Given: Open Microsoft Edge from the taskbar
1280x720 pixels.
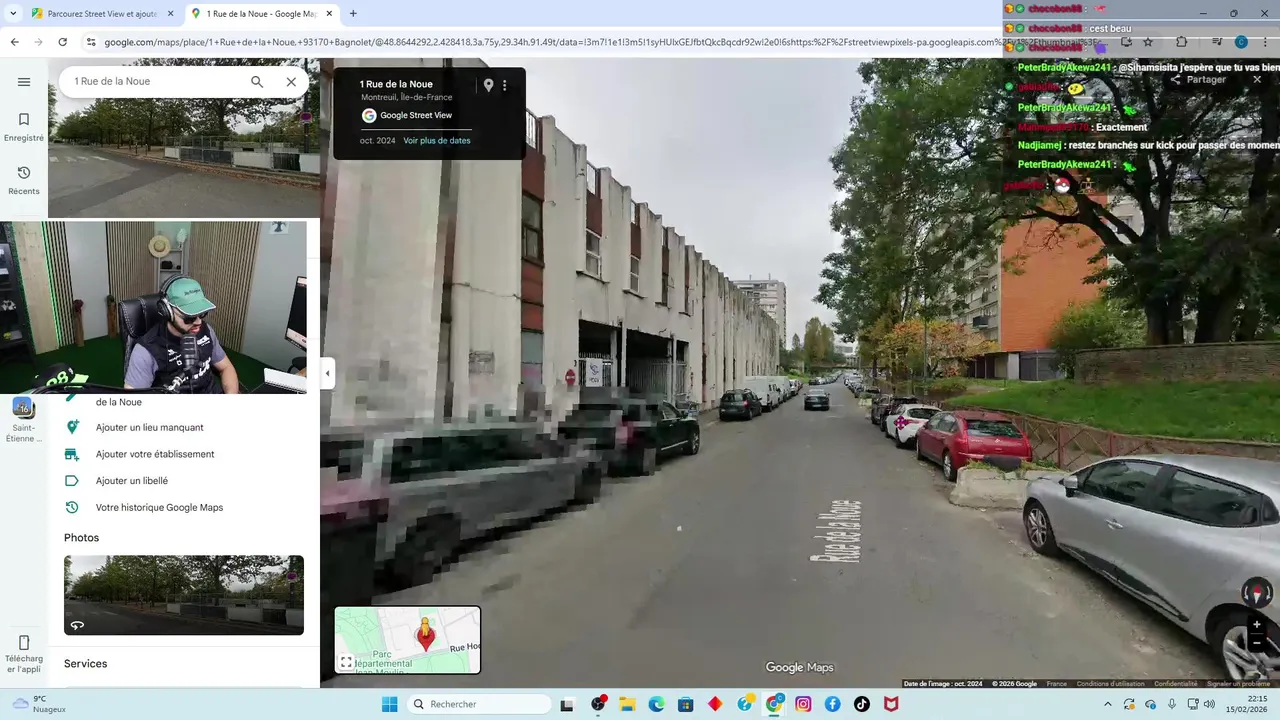Looking at the screenshot, I should (x=656, y=704).
